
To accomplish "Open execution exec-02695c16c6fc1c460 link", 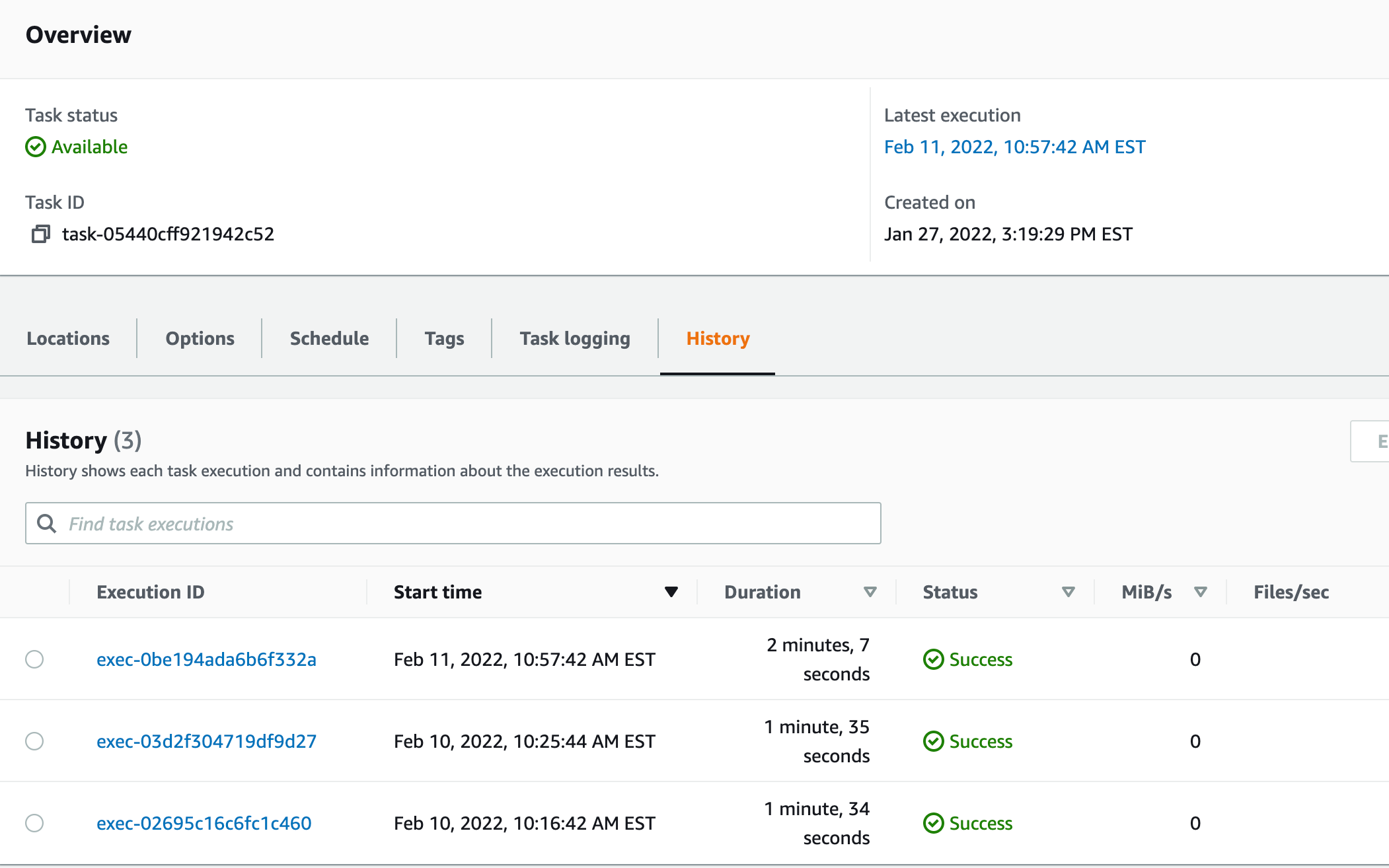I will [x=204, y=823].
